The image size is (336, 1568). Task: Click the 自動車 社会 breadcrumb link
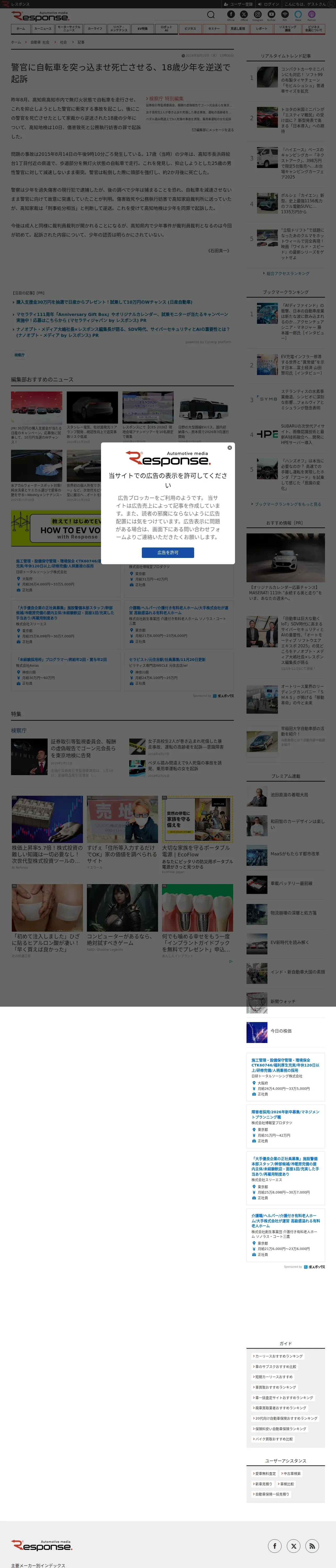coord(40,43)
